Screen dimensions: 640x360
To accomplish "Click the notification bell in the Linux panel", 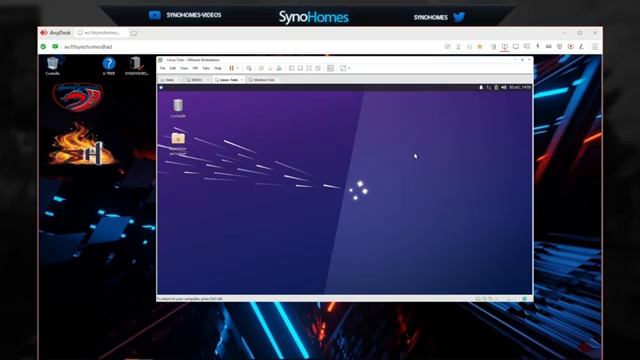I will point(481,87).
